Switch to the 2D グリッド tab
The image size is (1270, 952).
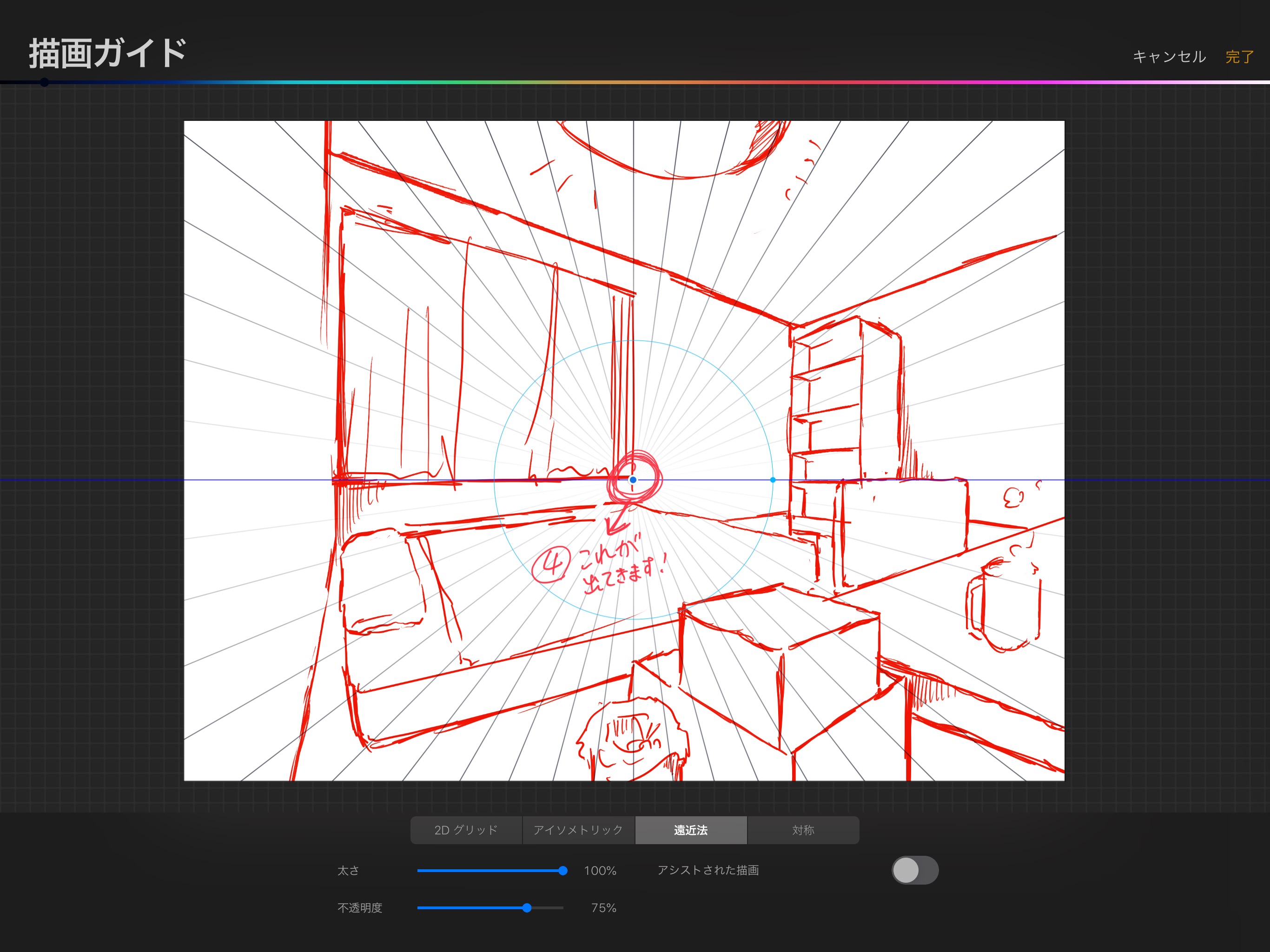click(466, 830)
